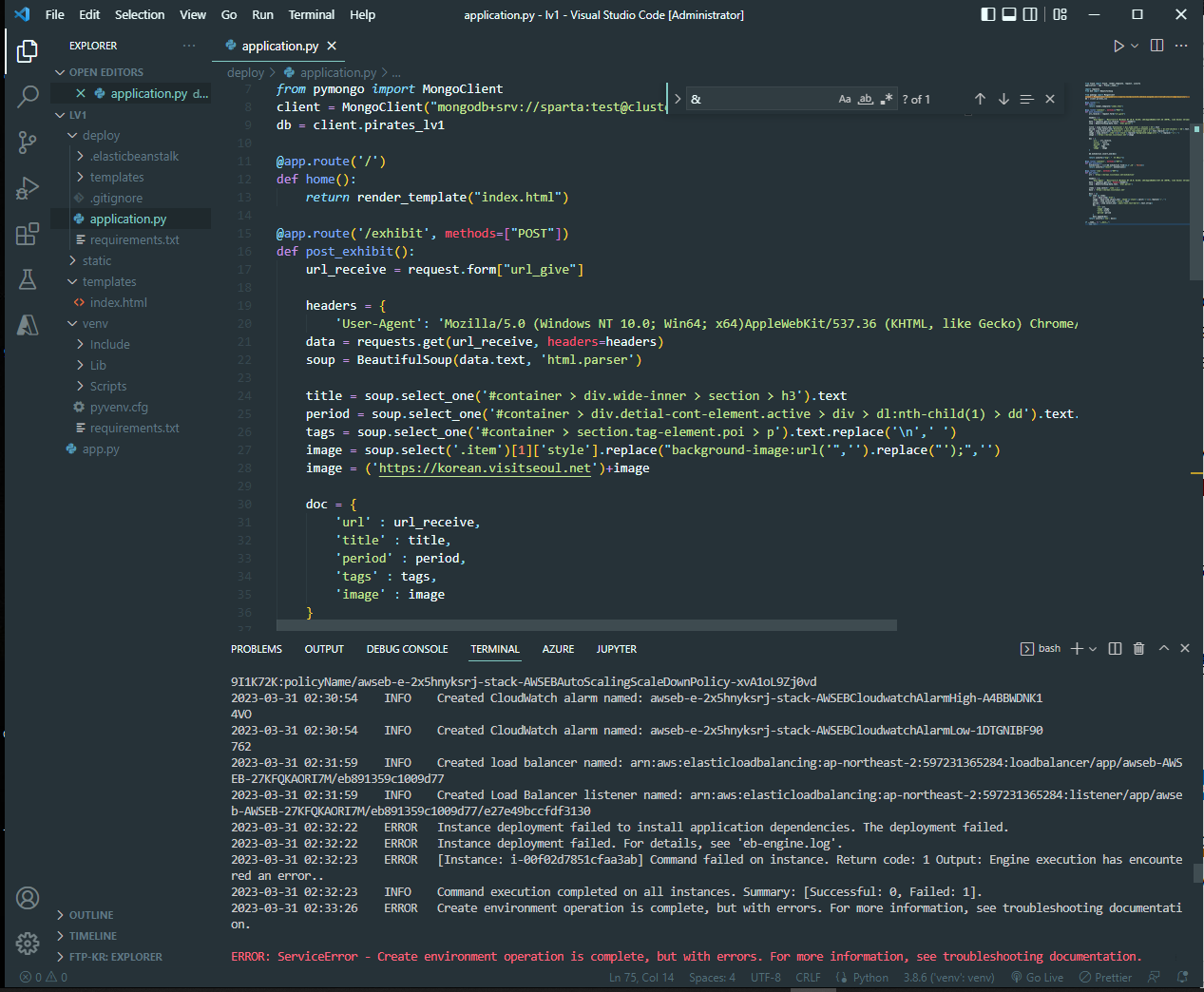
Task: Click Go Live in status bar
Action: pyautogui.click(x=1038, y=978)
